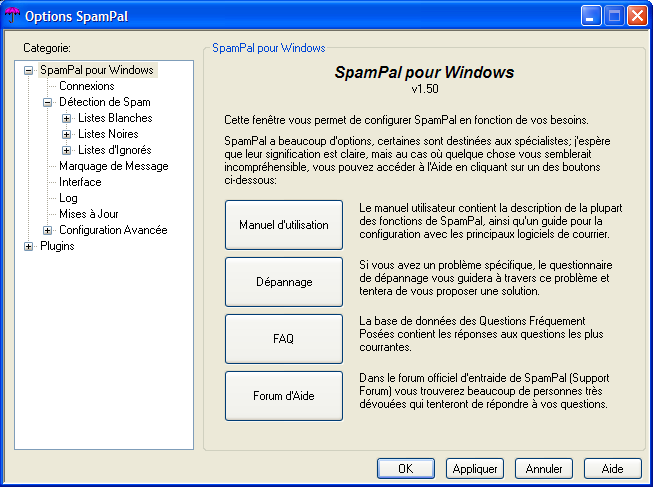Select Configuration Avancée category
Viewport: 653px width, 487px height.
click(113, 230)
